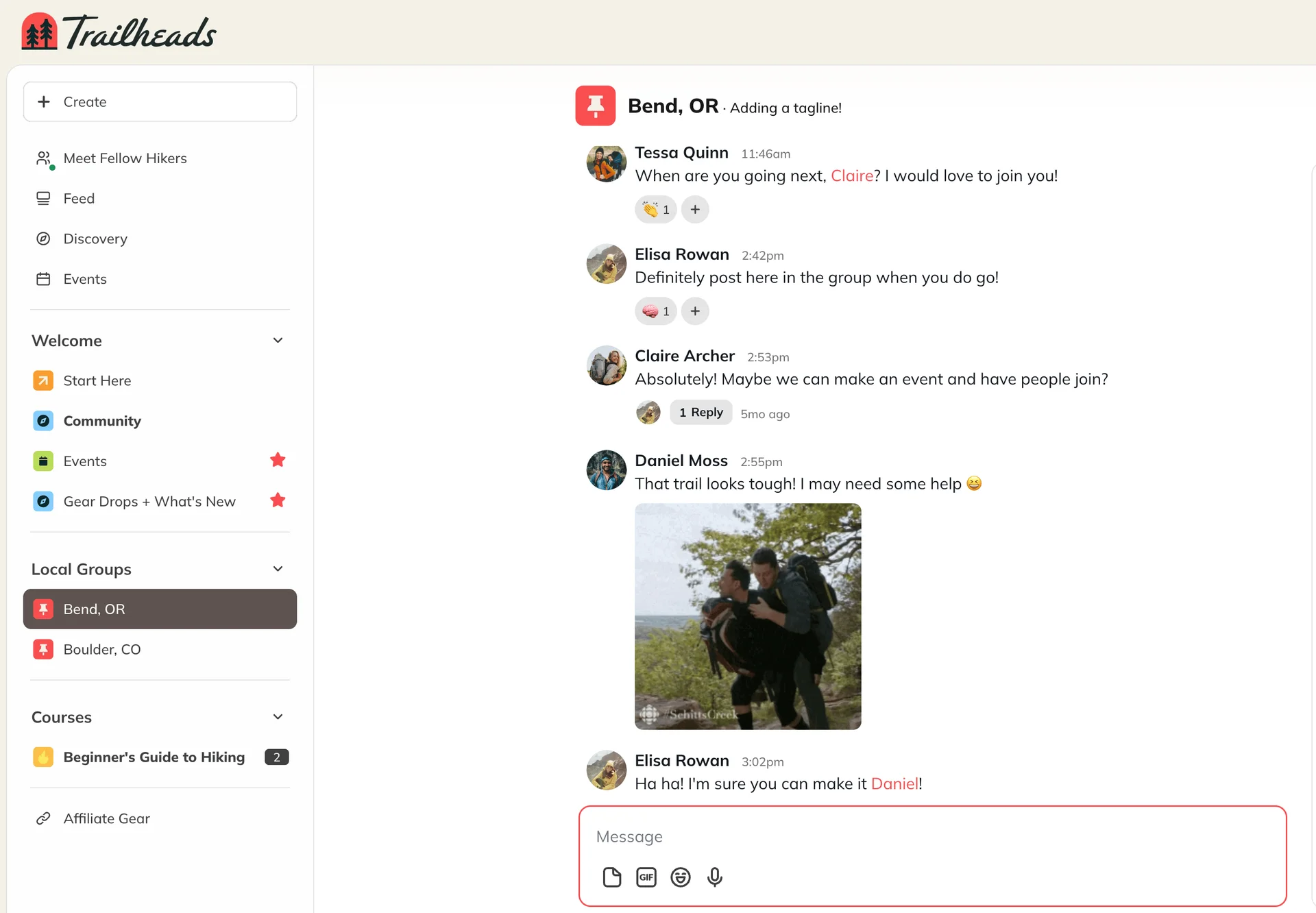Click the Claire mention link
Screen dimensions: 1316x913
pos(852,176)
